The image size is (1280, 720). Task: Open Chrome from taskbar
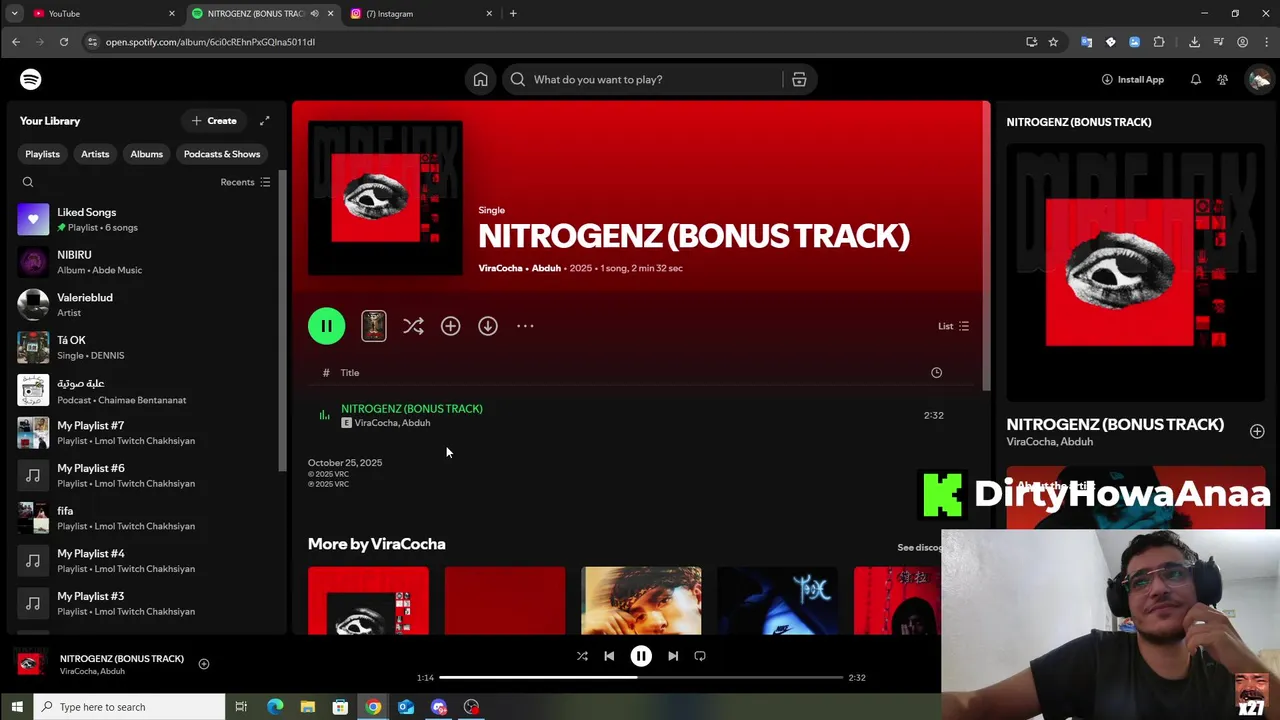pyautogui.click(x=373, y=707)
